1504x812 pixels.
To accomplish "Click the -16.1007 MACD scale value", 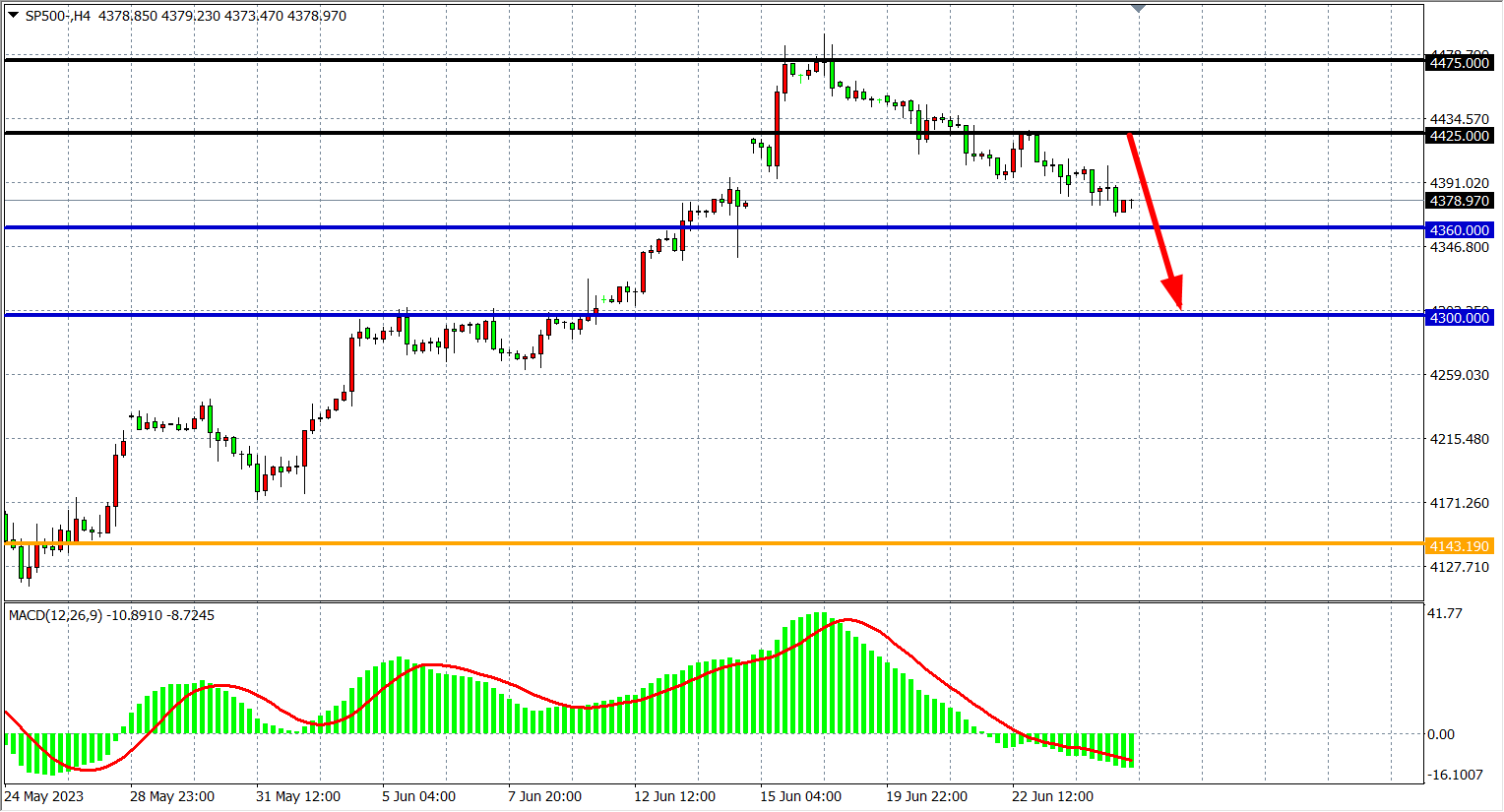I will tap(1456, 775).
